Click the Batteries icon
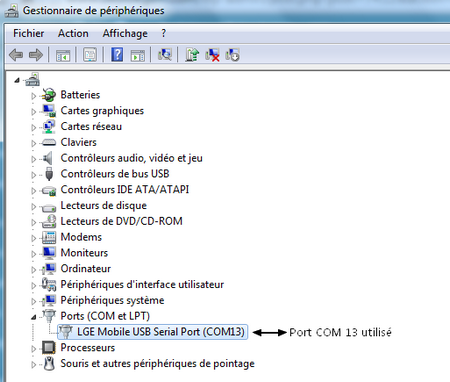Viewport: 450px width, 382px height. [x=49, y=95]
